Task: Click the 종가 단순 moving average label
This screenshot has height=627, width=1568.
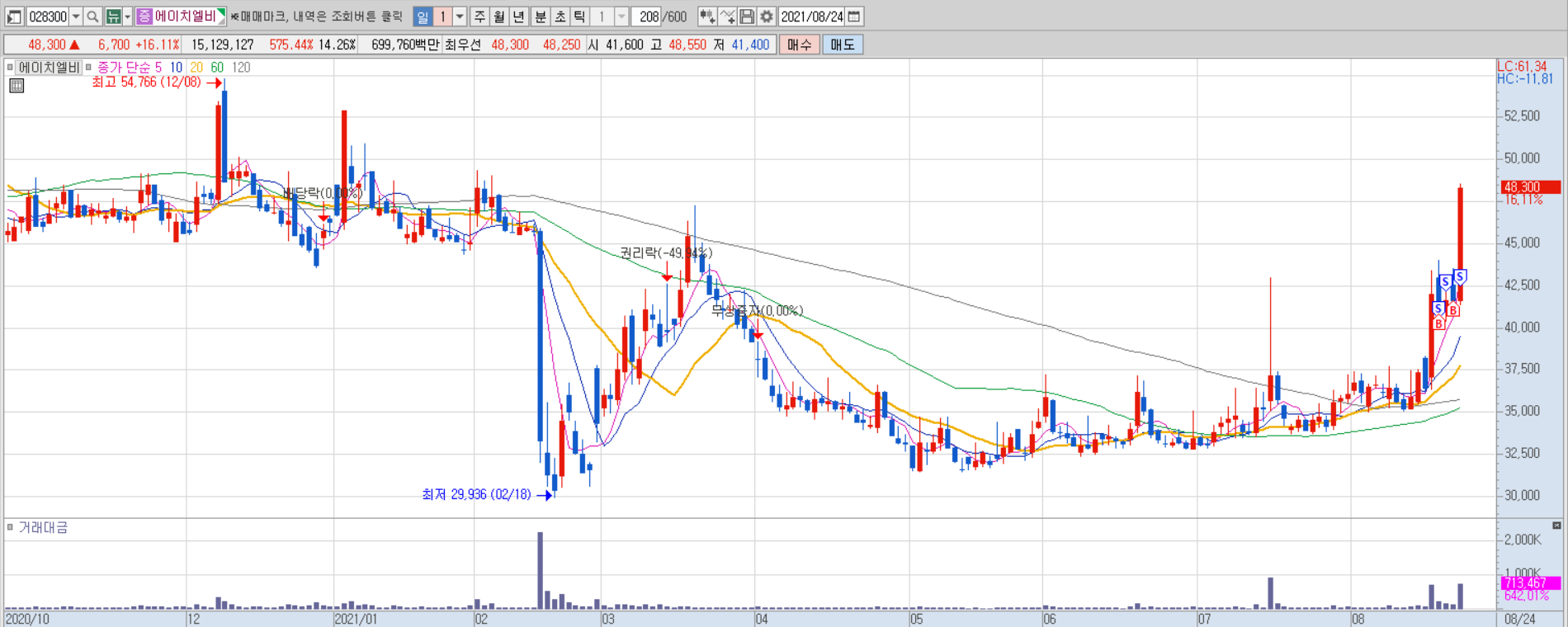Action: coord(124,68)
